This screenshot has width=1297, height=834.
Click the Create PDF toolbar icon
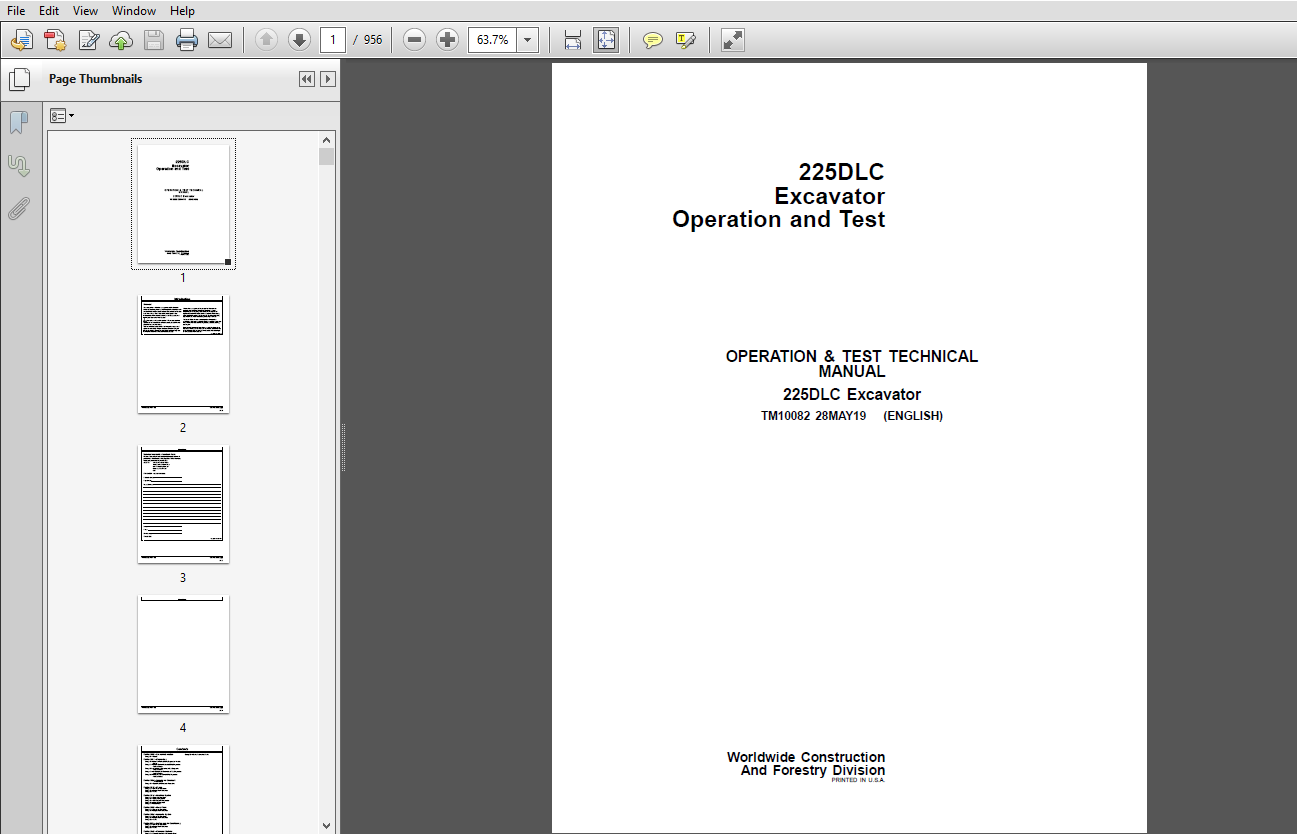click(55, 40)
